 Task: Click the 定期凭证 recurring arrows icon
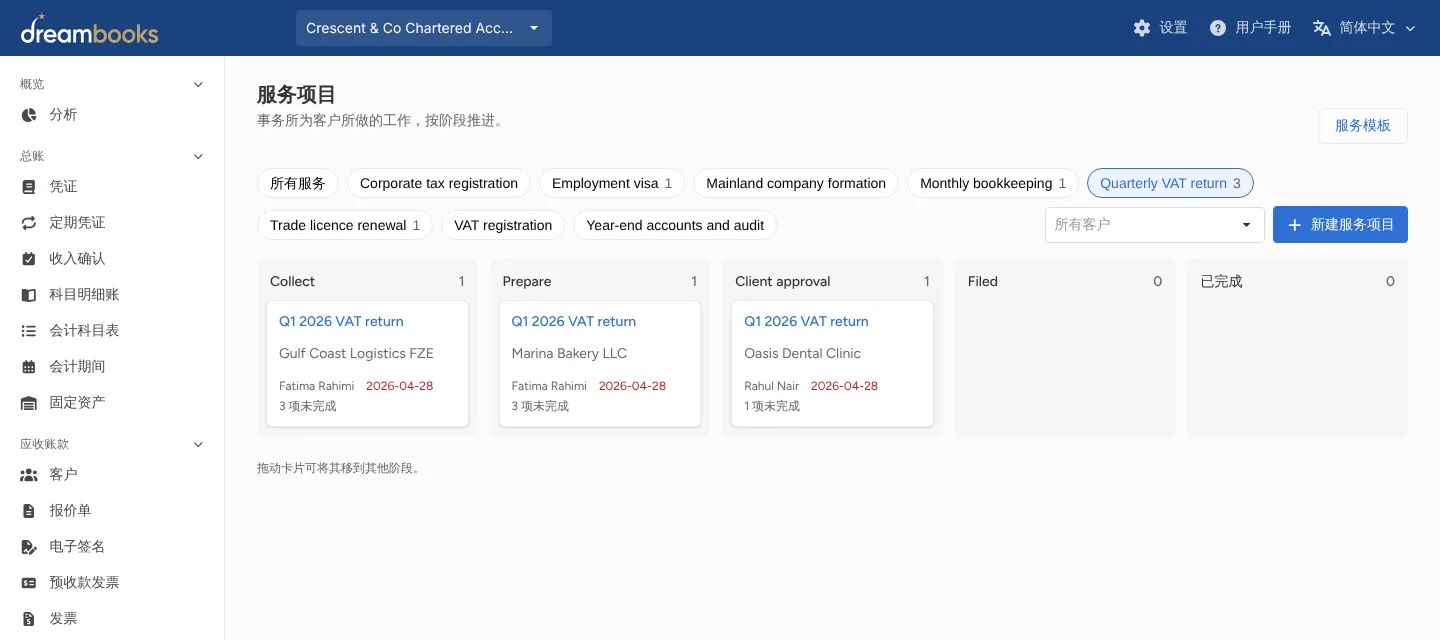point(29,223)
